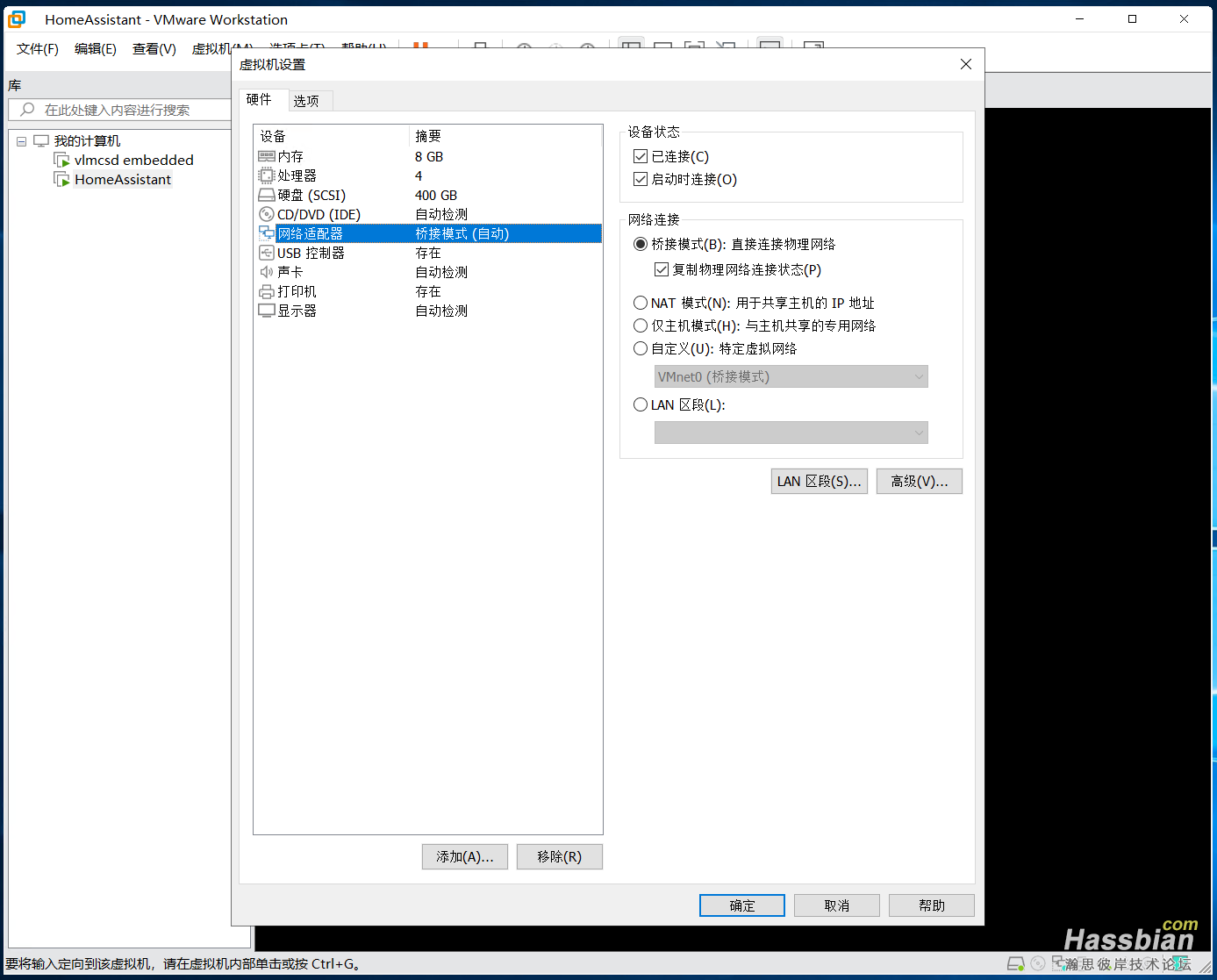
Task: Open LAN 区段(S)... settings button
Action: [x=820, y=481]
